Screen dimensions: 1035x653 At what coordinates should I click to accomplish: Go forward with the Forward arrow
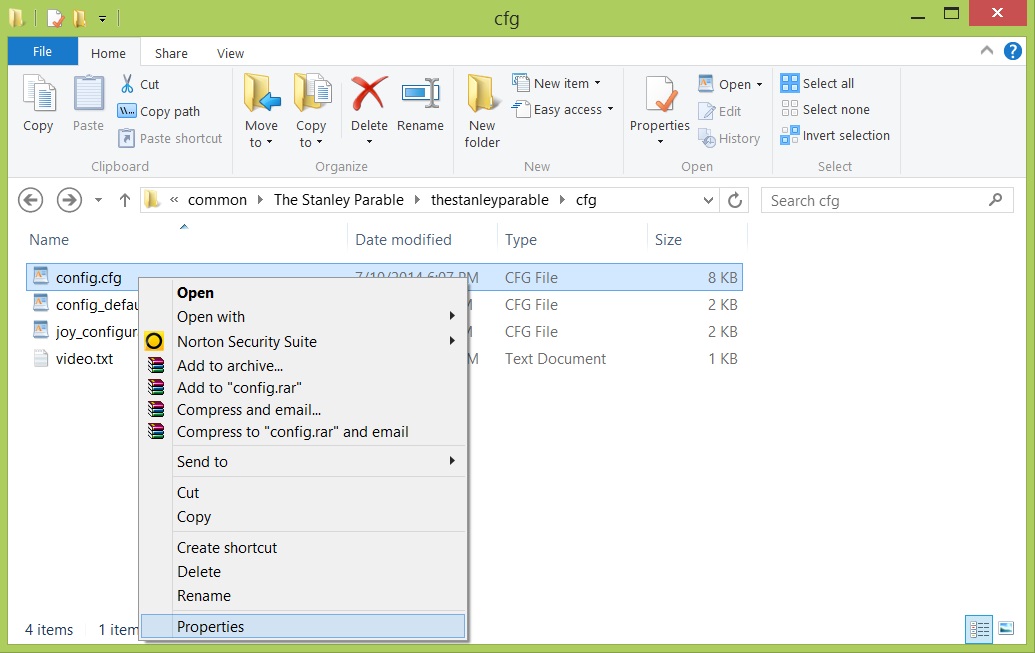(x=69, y=200)
